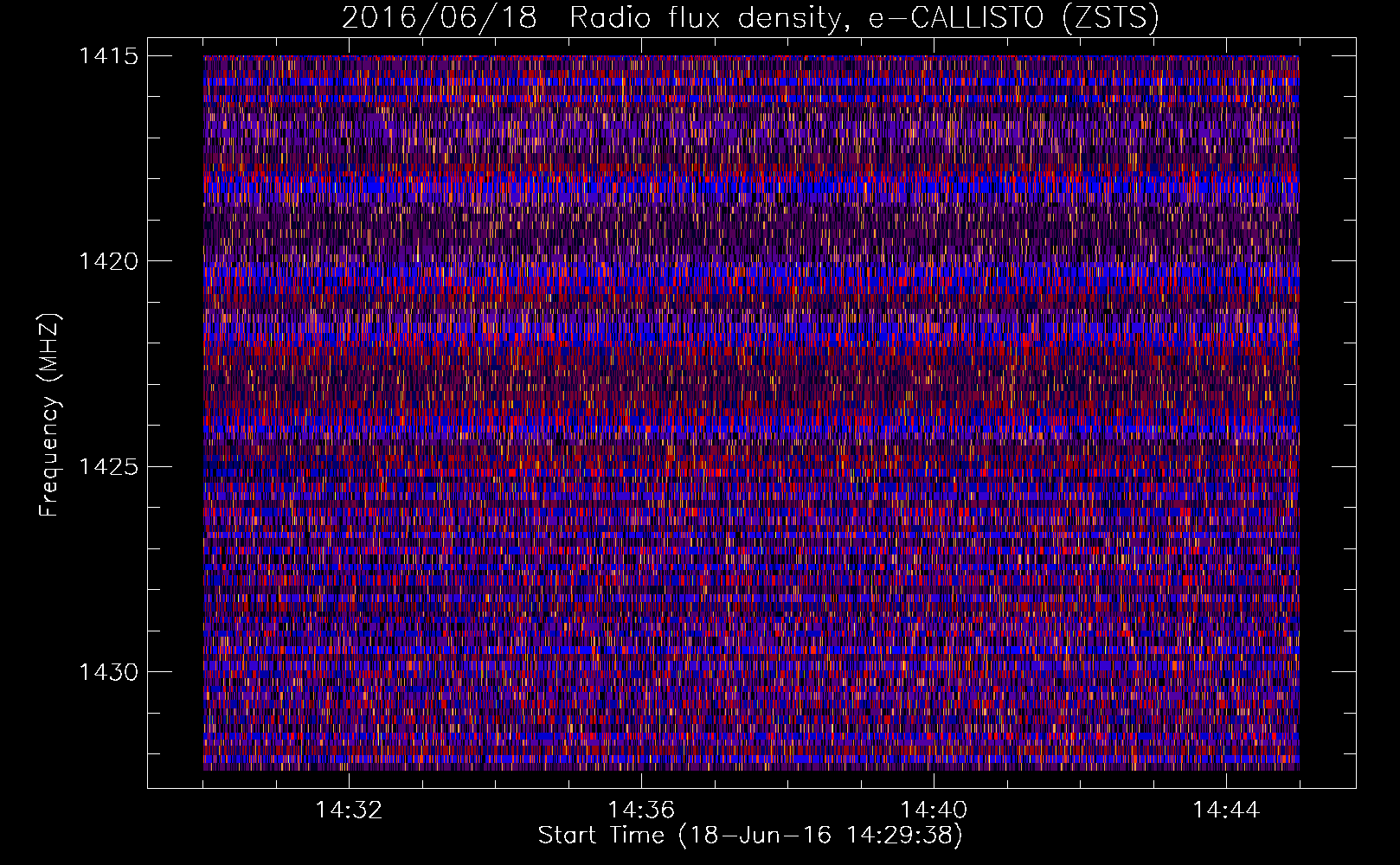The width and height of the screenshot is (1400, 865).
Task: Click the 14:44 time axis label
Action: (x=1226, y=811)
